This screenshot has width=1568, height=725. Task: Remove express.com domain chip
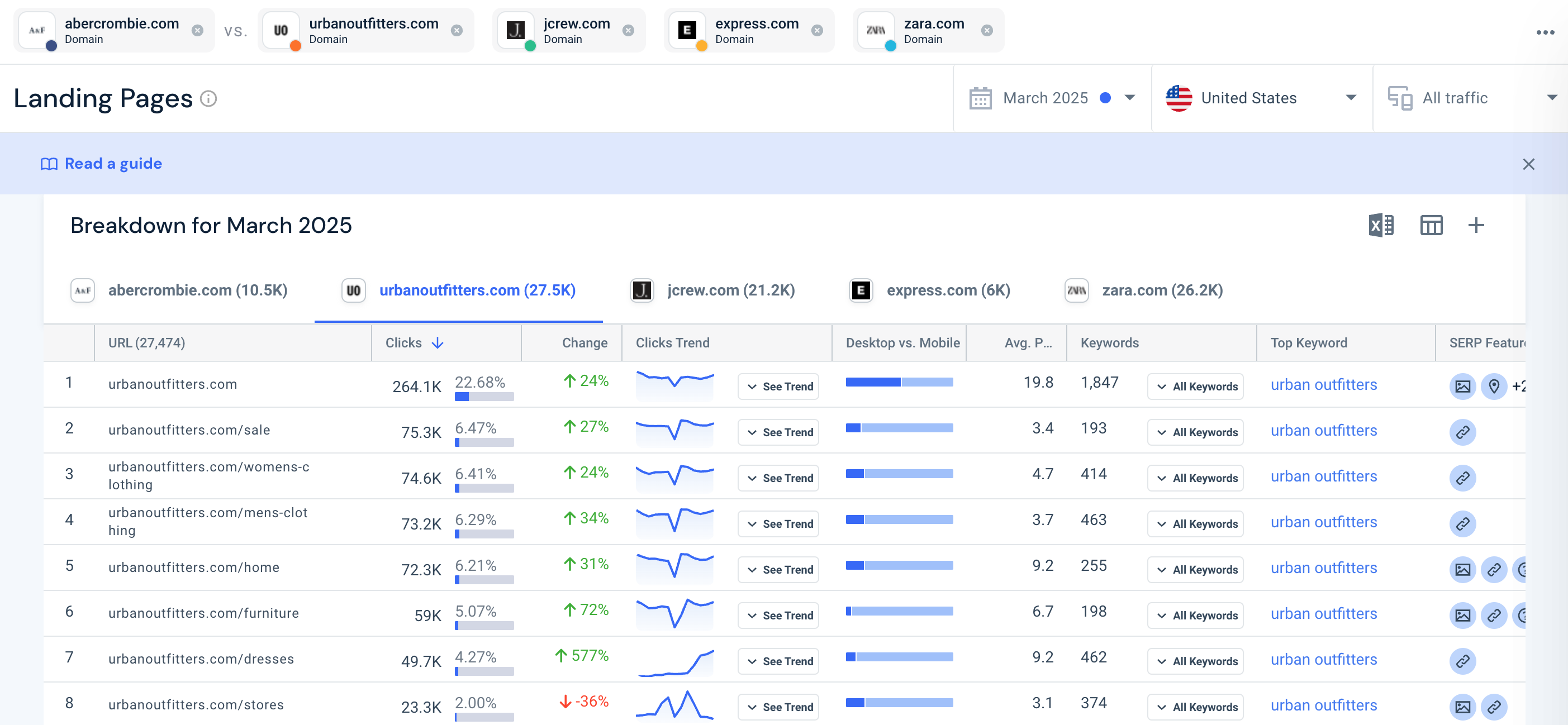pos(818,30)
